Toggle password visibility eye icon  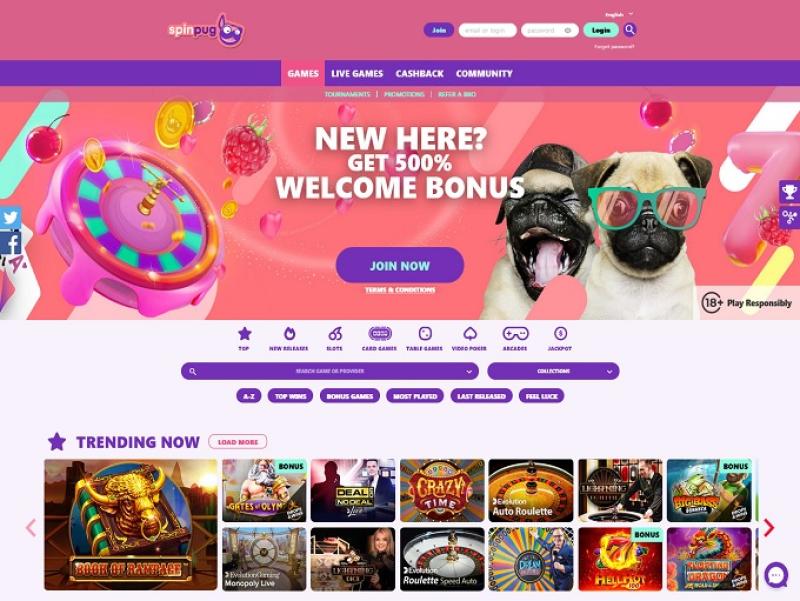pyautogui.click(x=567, y=31)
